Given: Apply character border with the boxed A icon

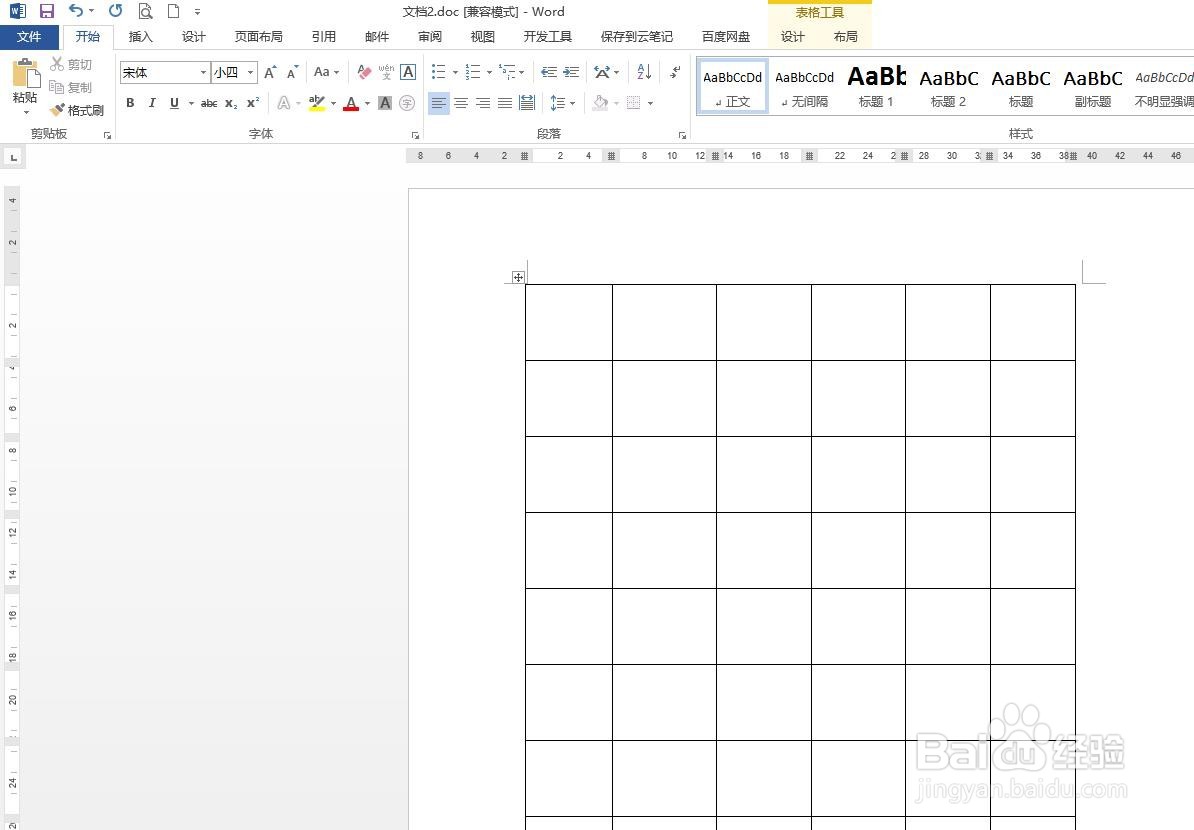Looking at the screenshot, I should point(408,72).
